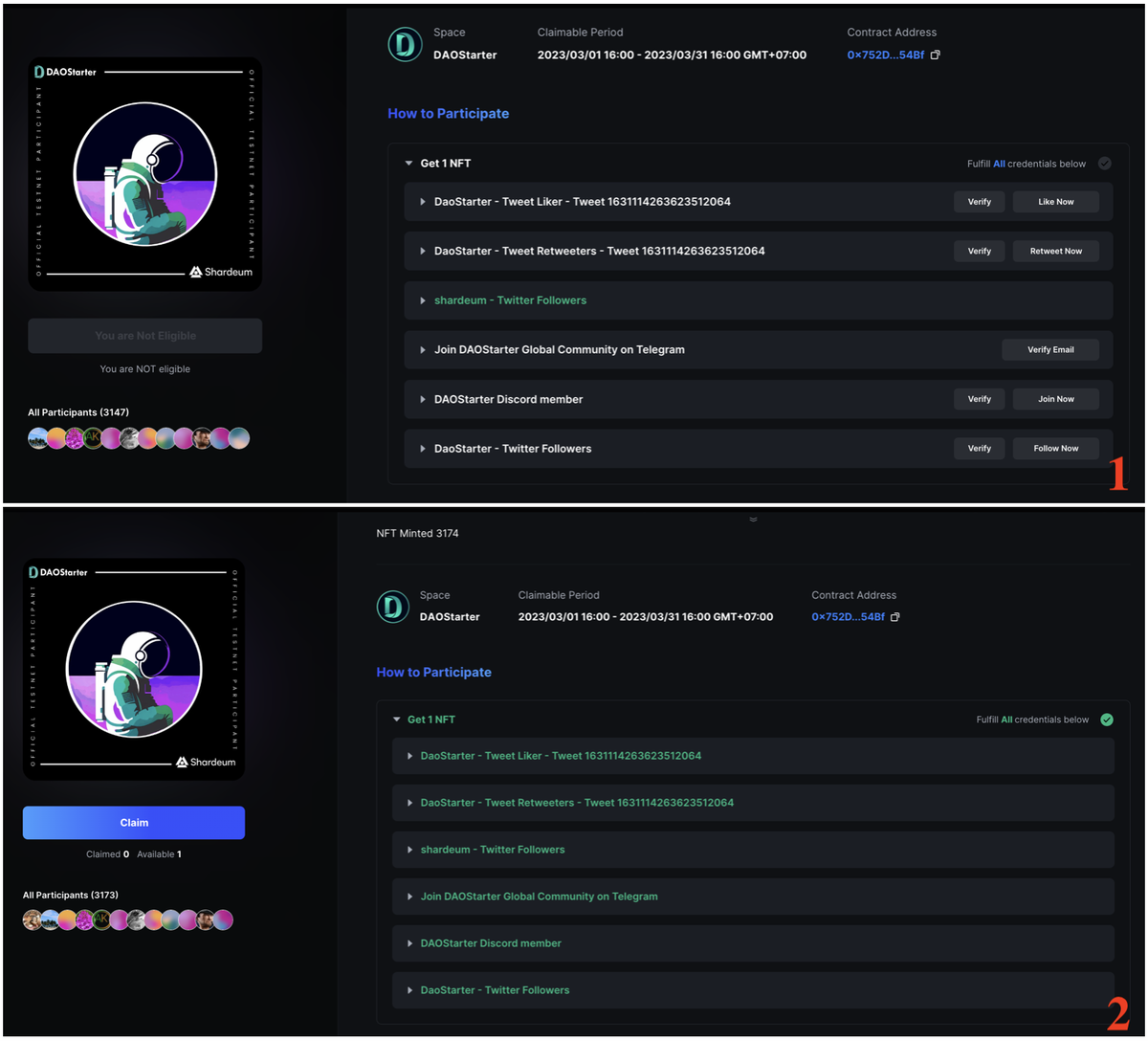The image size is (1148, 1041).
Task: Click the Shardeum NFT image, upper screenshot
Action: (x=144, y=174)
